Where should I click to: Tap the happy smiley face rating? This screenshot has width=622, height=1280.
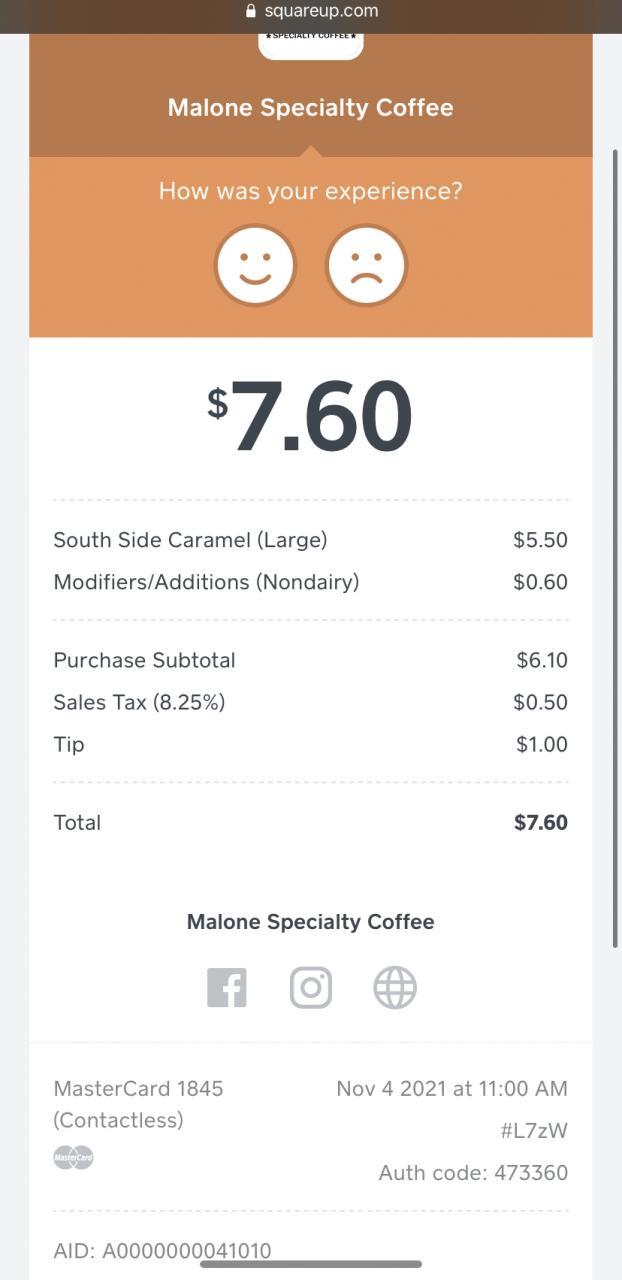(x=255, y=266)
